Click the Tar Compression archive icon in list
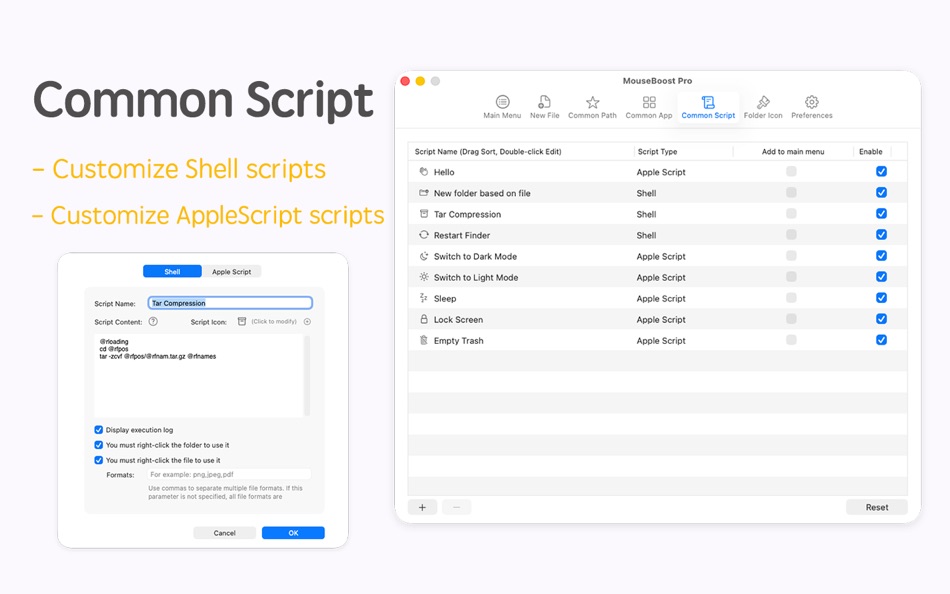Image resolution: width=950 pixels, height=594 pixels. point(424,214)
